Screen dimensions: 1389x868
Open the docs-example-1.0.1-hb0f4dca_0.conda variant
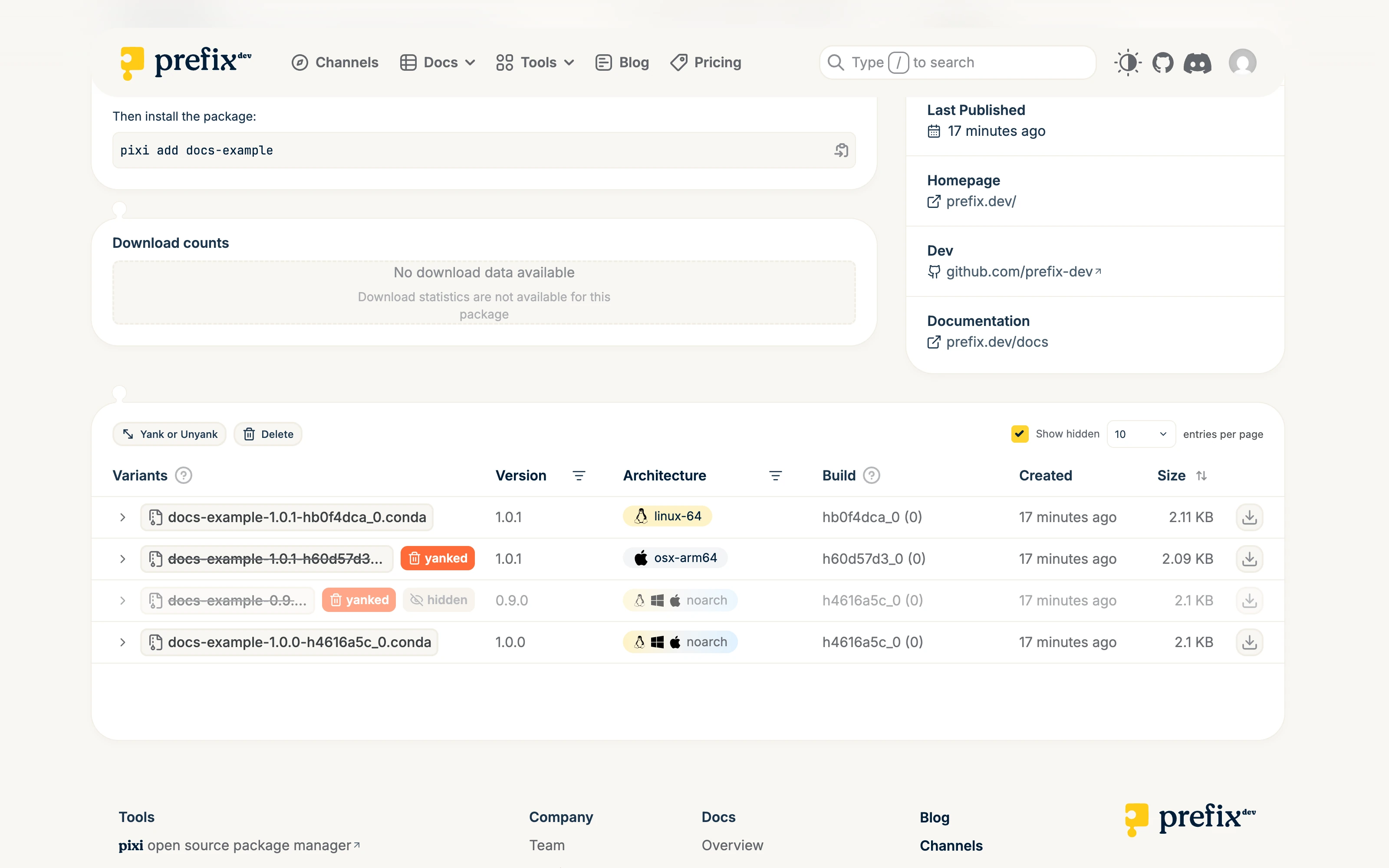[x=286, y=517]
